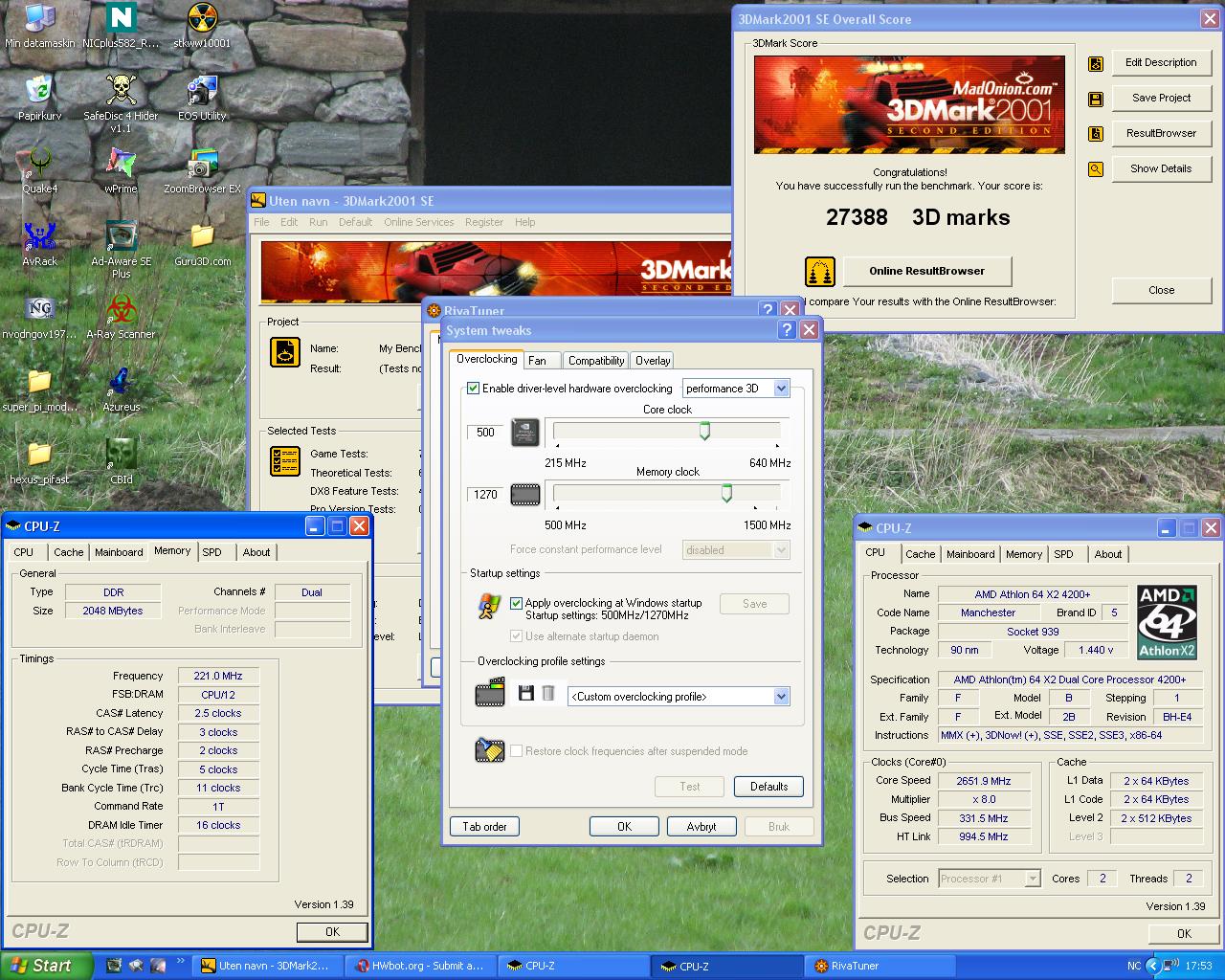Click Close button in 3DMark score window
Viewport: 1225px width, 980px height.
click(x=1161, y=291)
